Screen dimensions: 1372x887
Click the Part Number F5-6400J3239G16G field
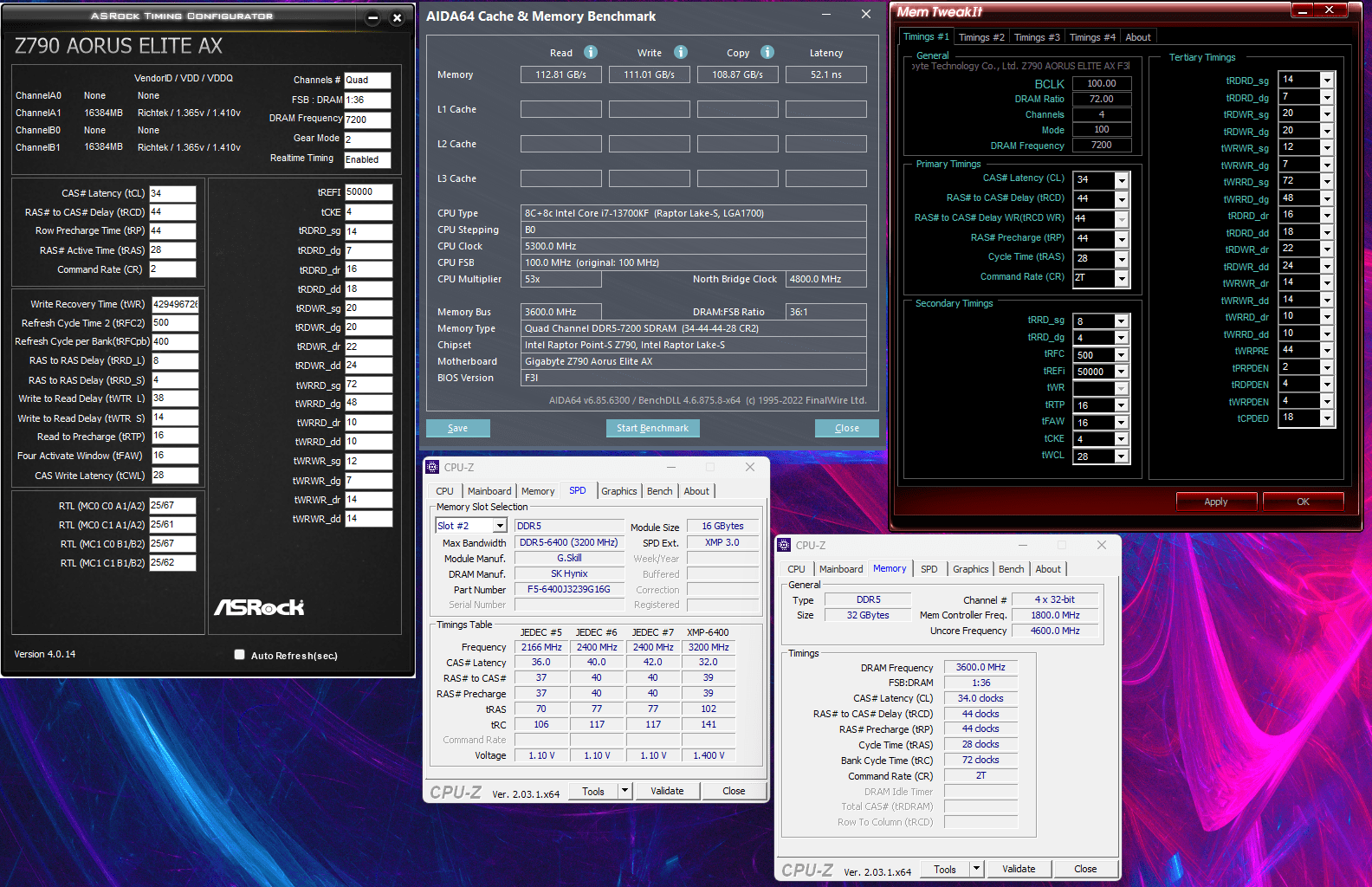(569, 589)
